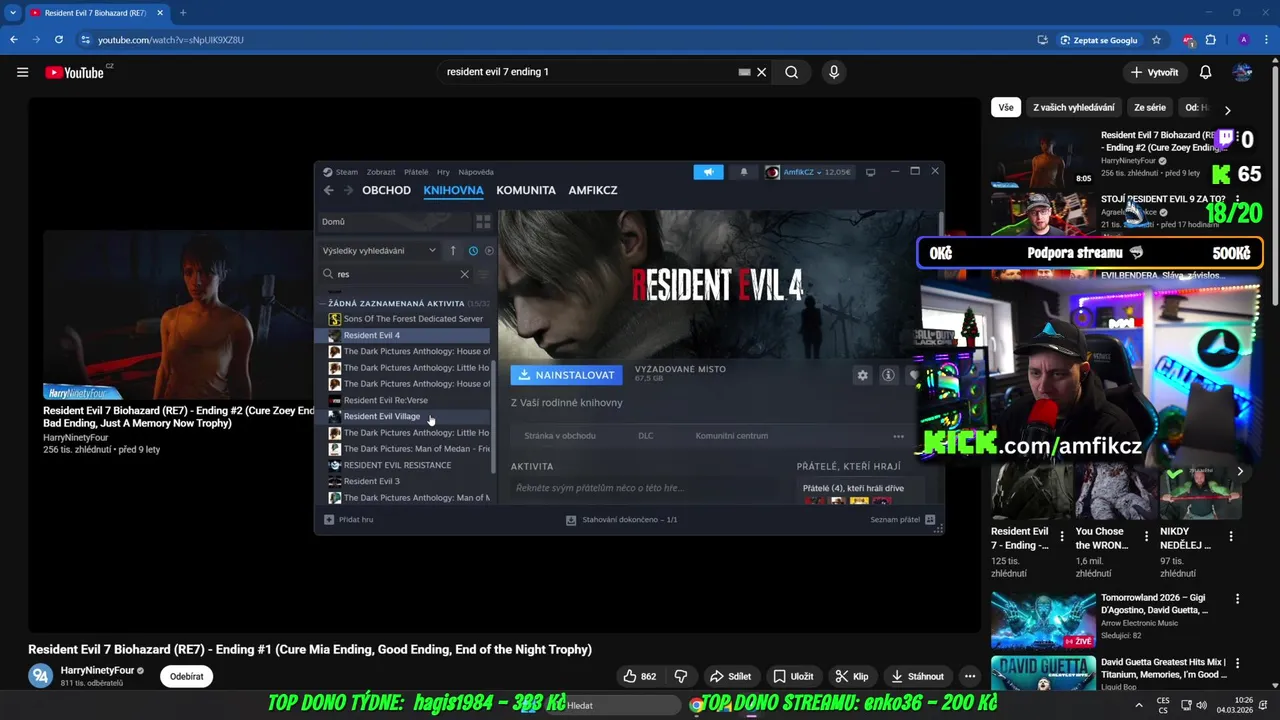Screen dimensions: 1280x720
Task: Open Resident Evil 4 settings gear
Action: (862, 375)
